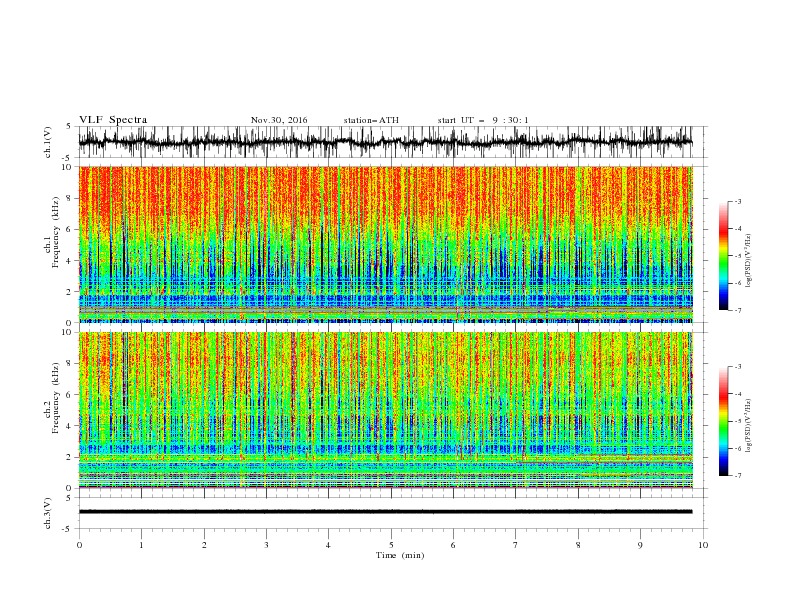Click the "1" tick on the time axis

[x=141, y=545]
